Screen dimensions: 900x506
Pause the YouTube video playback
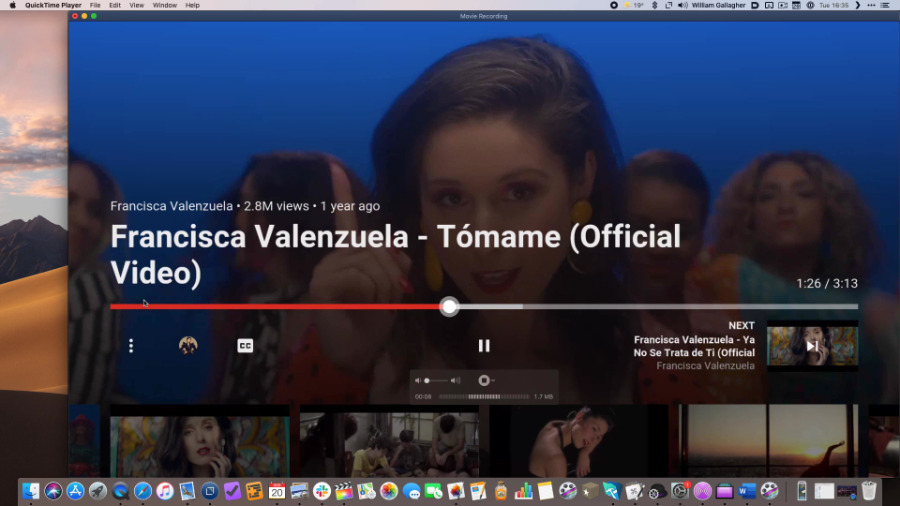click(484, 345)
